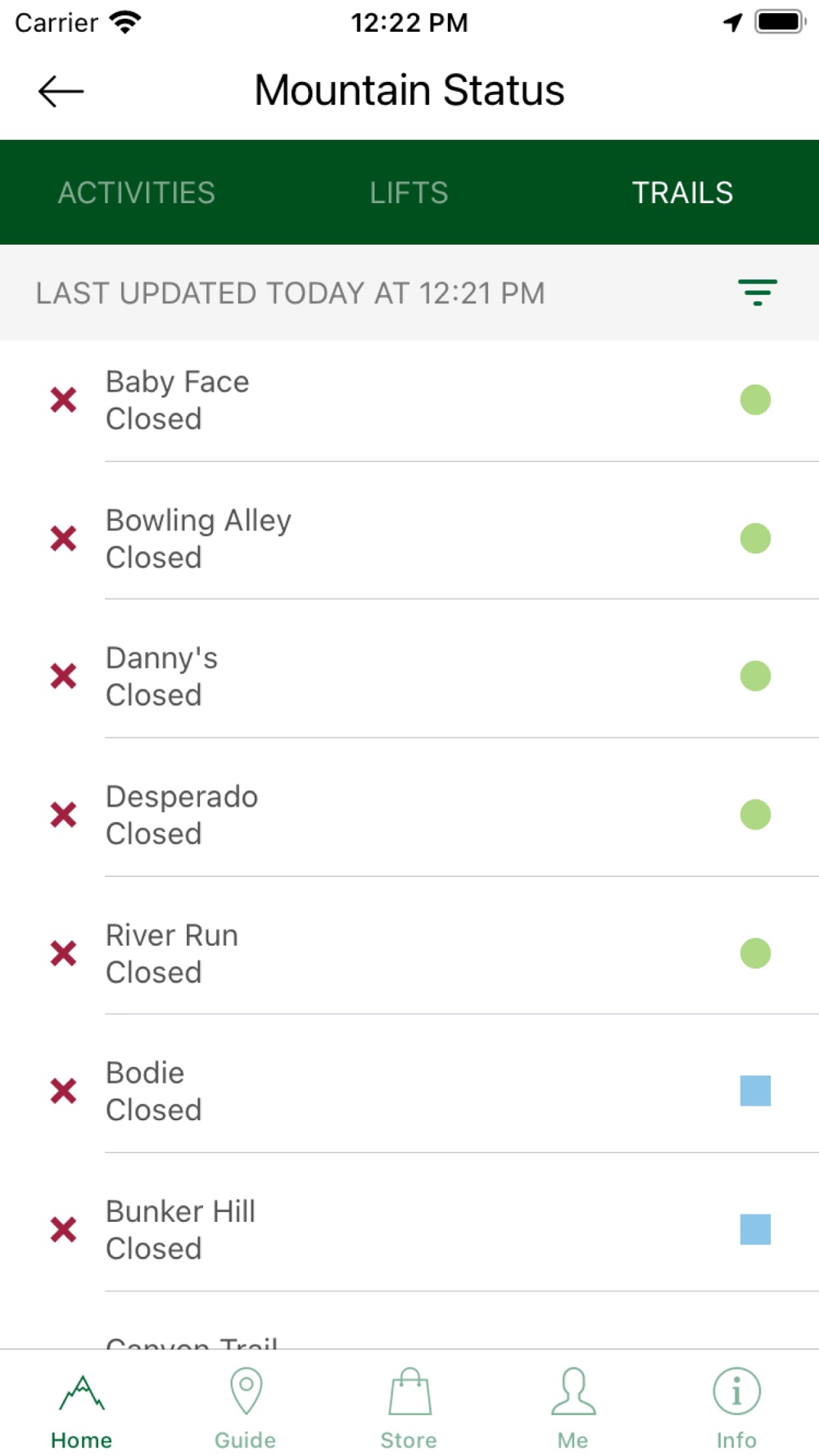Open the Desperado trail entry
The width and height of the screenshot is (819, 1456).
coord(409,815)
